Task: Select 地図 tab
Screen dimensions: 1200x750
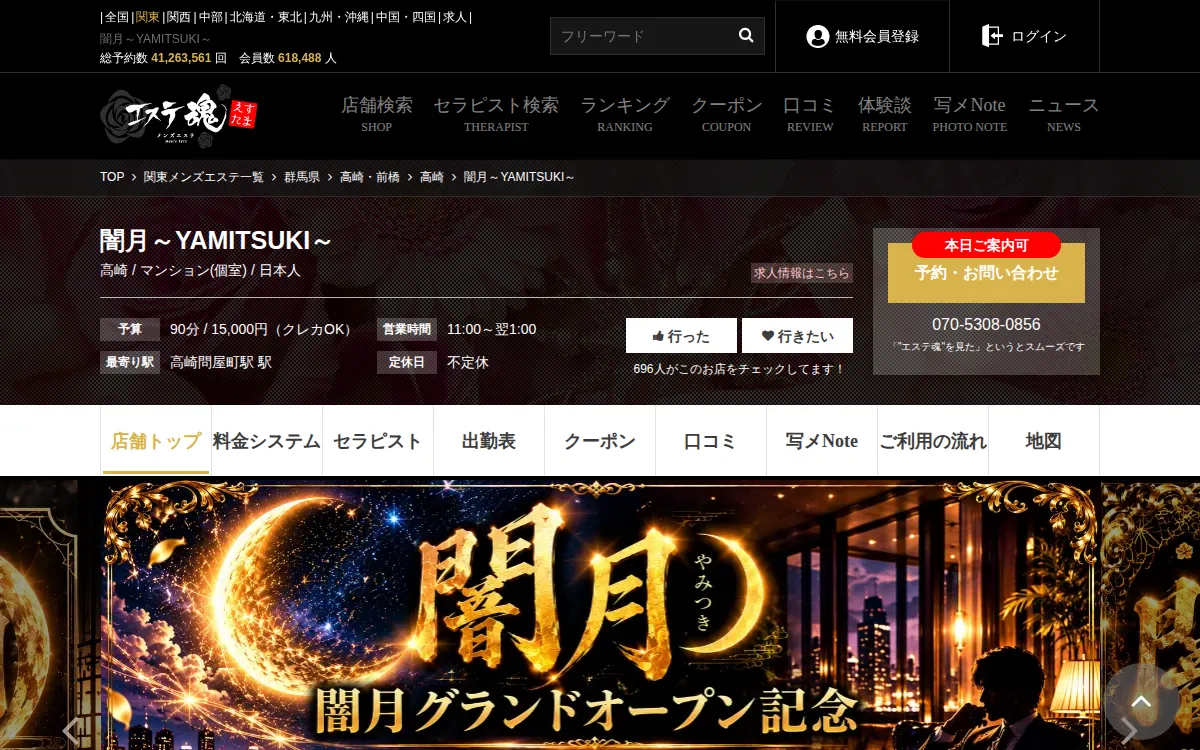Action: click(1044, 441)
